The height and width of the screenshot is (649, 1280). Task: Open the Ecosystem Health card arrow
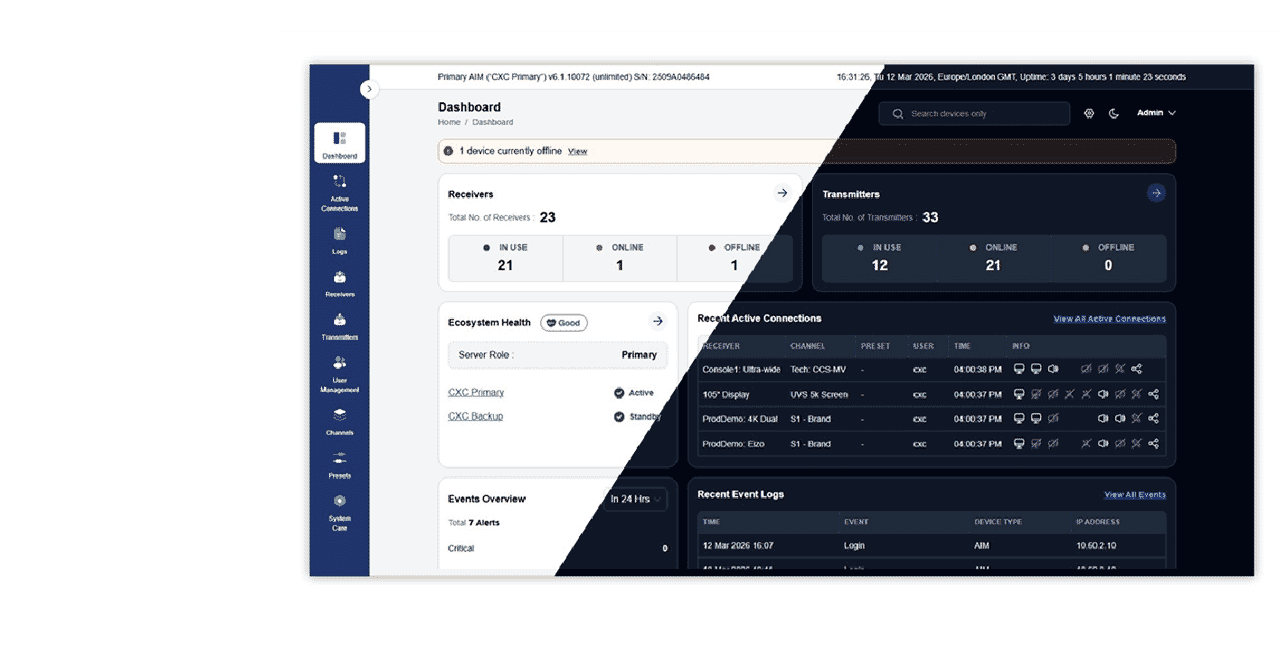pos(657,322)
